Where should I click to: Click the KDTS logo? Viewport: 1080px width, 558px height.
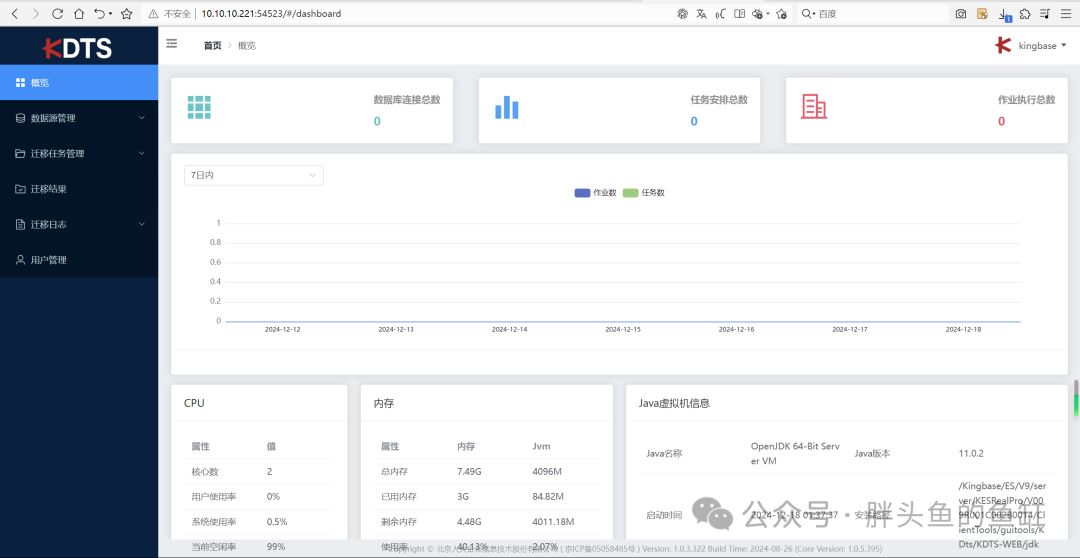[x=78, y=48]
